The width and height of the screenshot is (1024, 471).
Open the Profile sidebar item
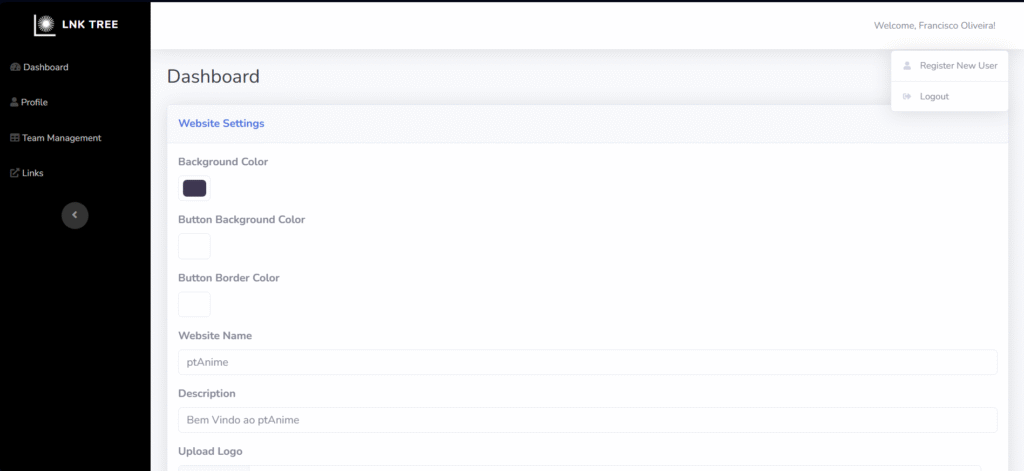29,103
